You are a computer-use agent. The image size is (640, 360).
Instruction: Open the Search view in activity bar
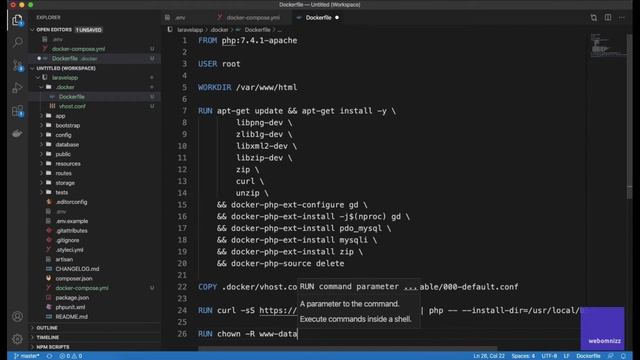pyautogui.click(x=17, y=42)
